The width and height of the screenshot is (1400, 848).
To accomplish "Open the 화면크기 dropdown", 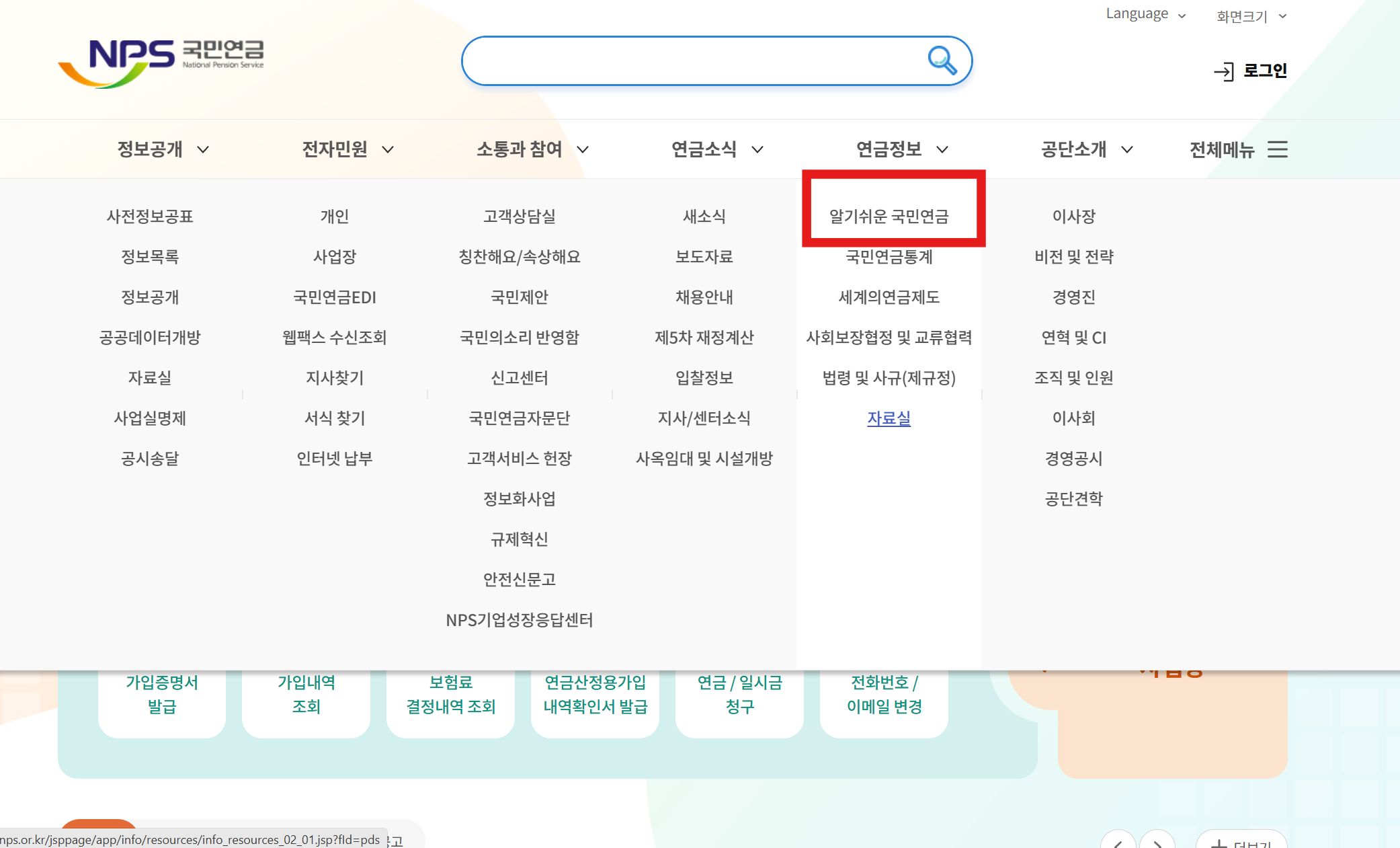I will [x=1251, y=16].
